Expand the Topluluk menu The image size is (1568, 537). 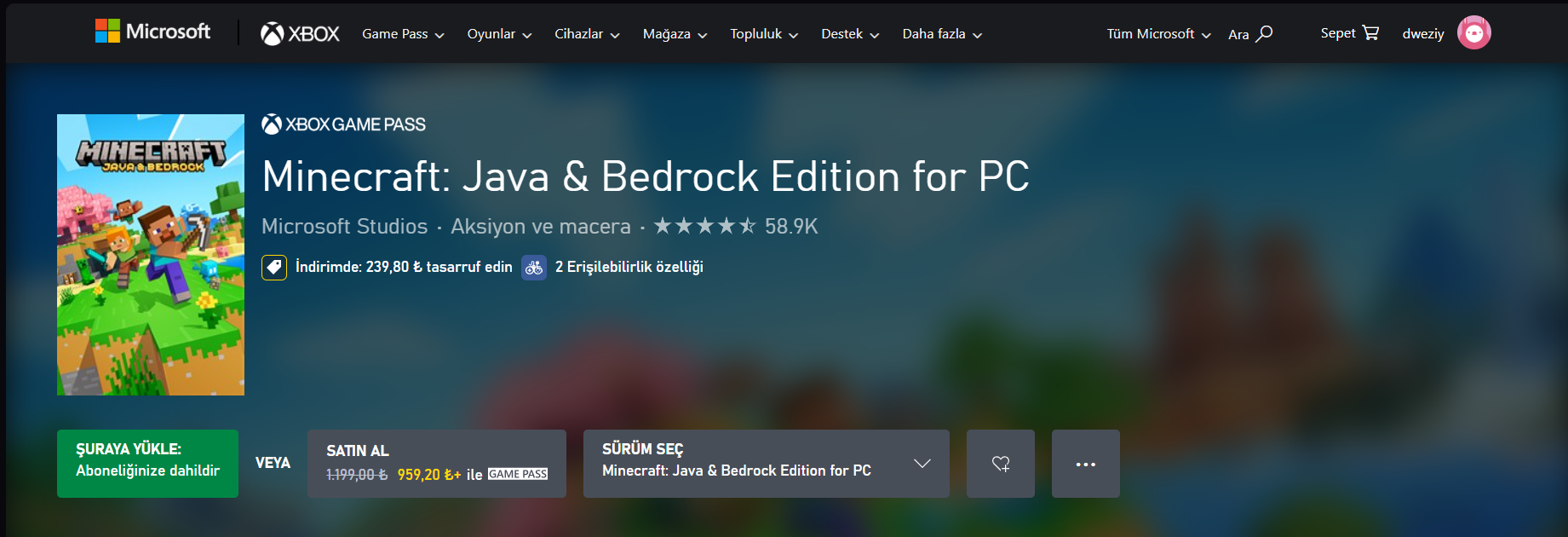click(x=764, y=34)
